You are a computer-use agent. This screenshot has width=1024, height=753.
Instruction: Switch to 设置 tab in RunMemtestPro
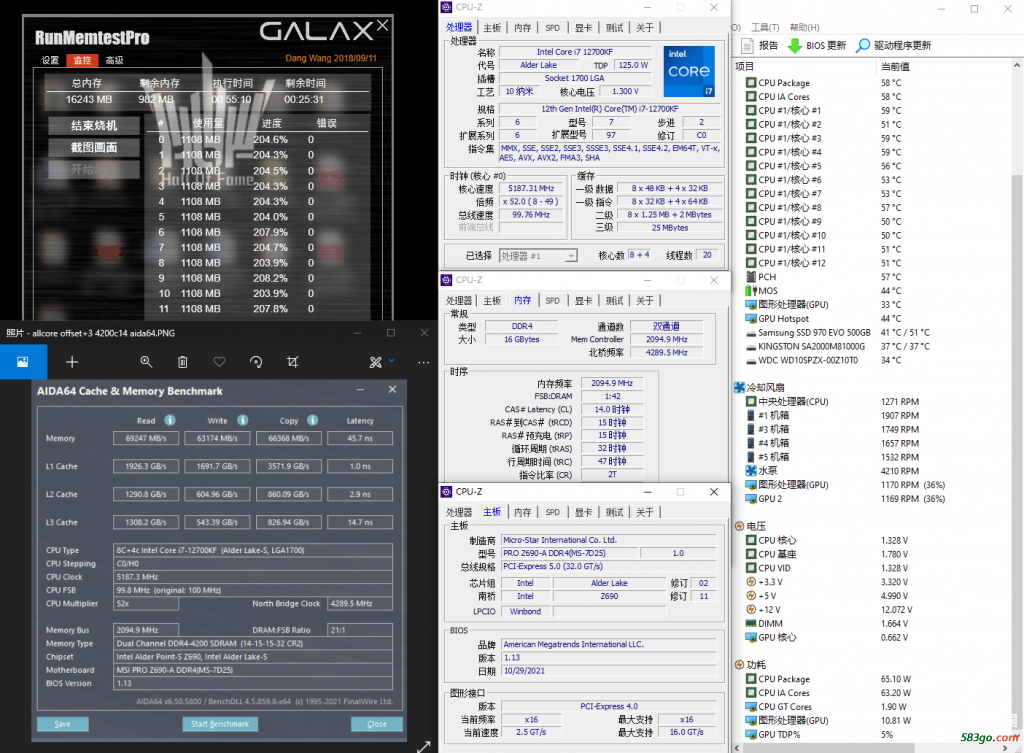coord(50,60)
